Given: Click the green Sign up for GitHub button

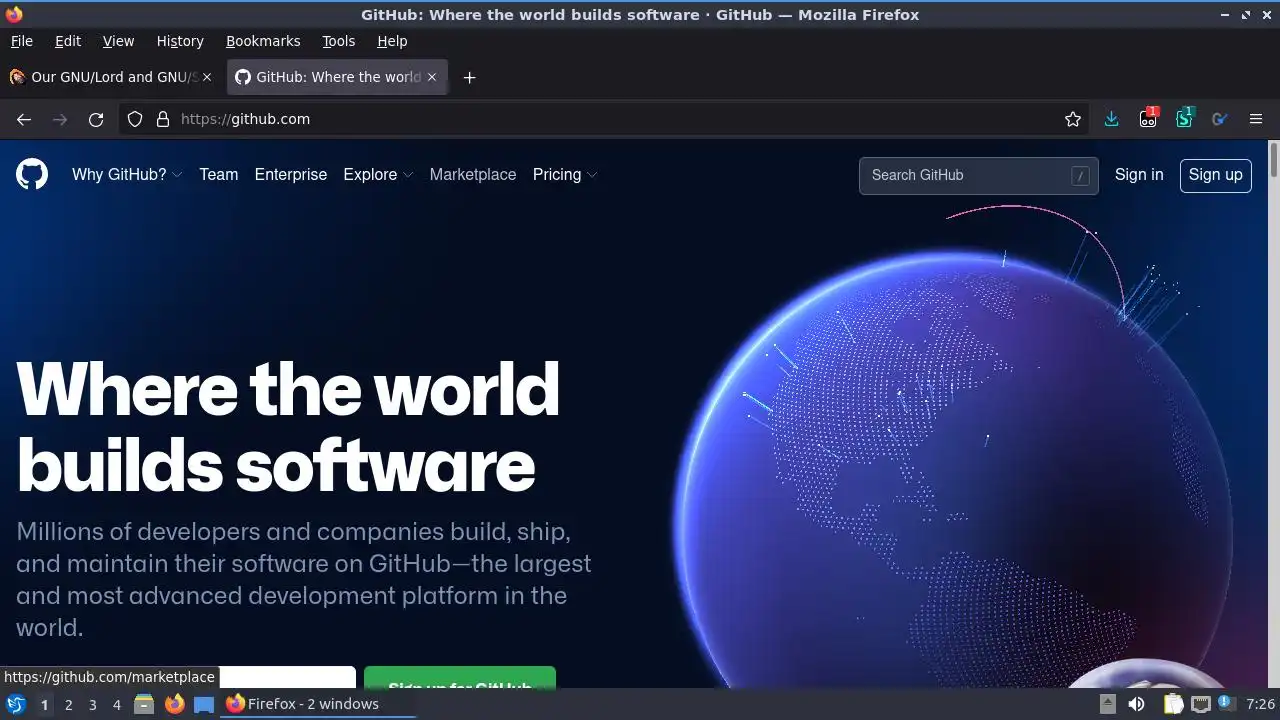Looking at the screenshot, I should (x=460, y=678).
